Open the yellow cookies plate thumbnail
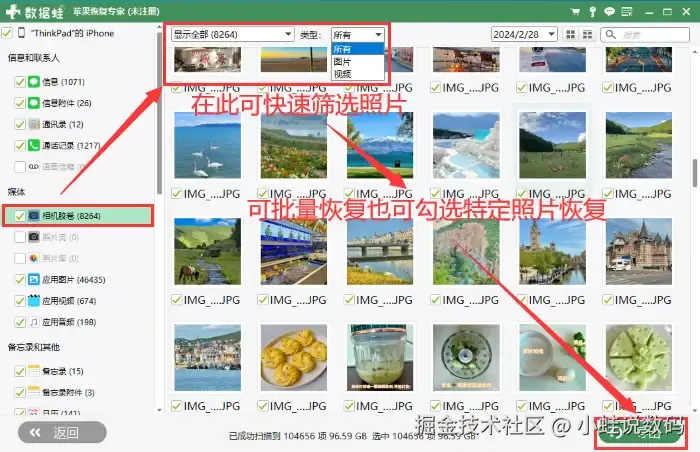 click(x=294, y=357)
